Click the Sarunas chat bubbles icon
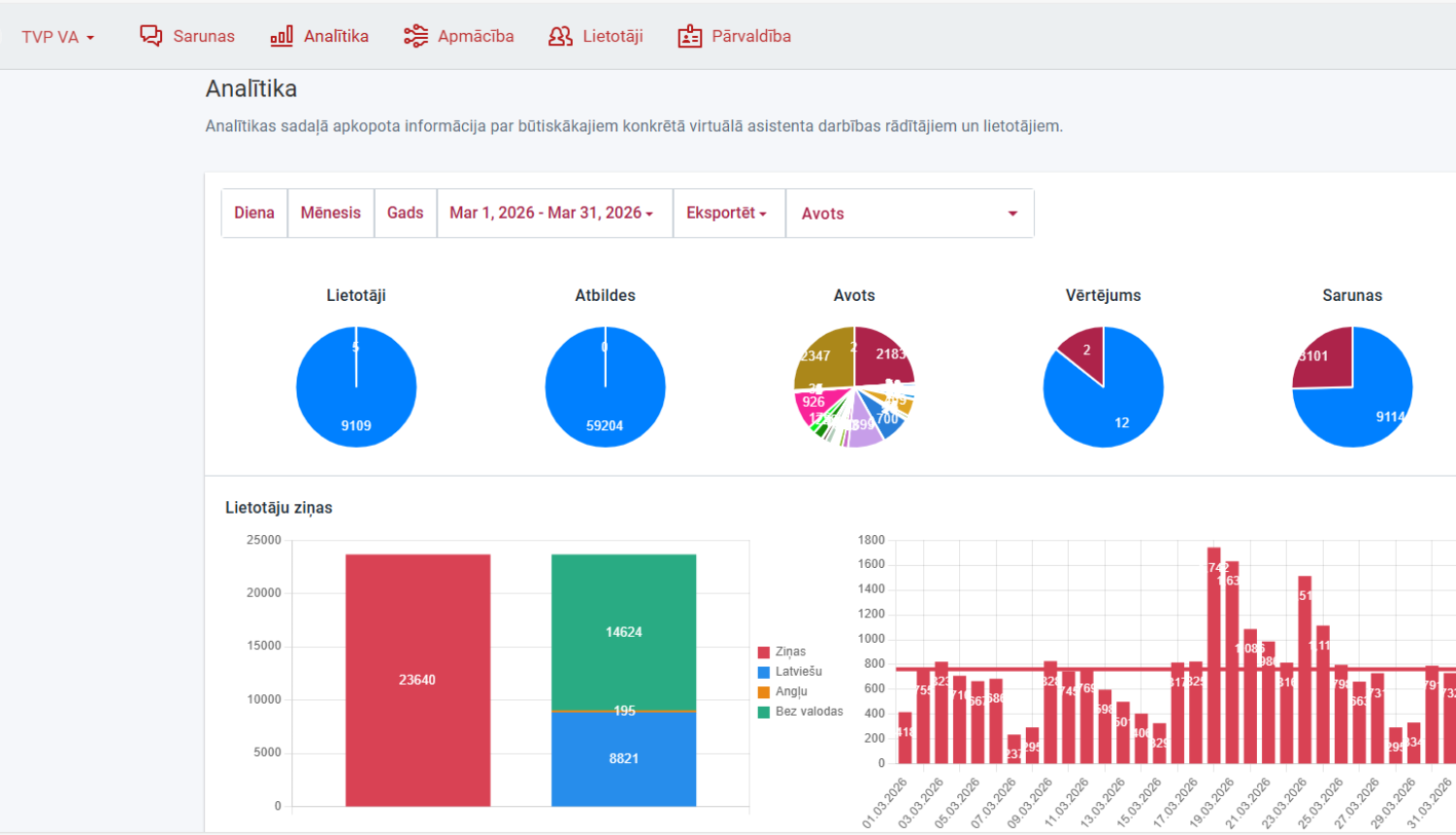Screen dimensions: 1456x835 [x=150, y=36]
